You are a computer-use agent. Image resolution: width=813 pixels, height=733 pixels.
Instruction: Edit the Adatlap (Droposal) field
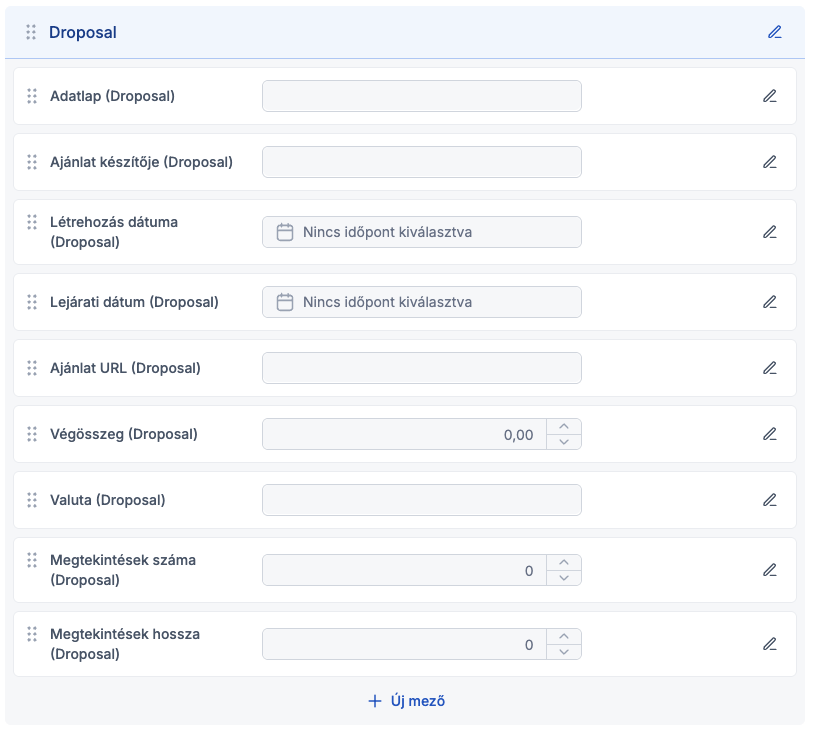[x=769, y=96]
